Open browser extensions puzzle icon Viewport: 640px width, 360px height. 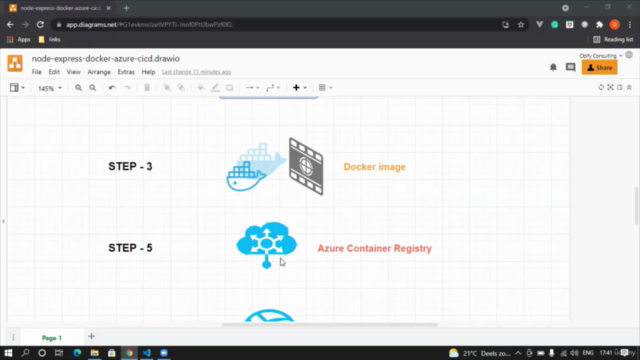(599, 24)
